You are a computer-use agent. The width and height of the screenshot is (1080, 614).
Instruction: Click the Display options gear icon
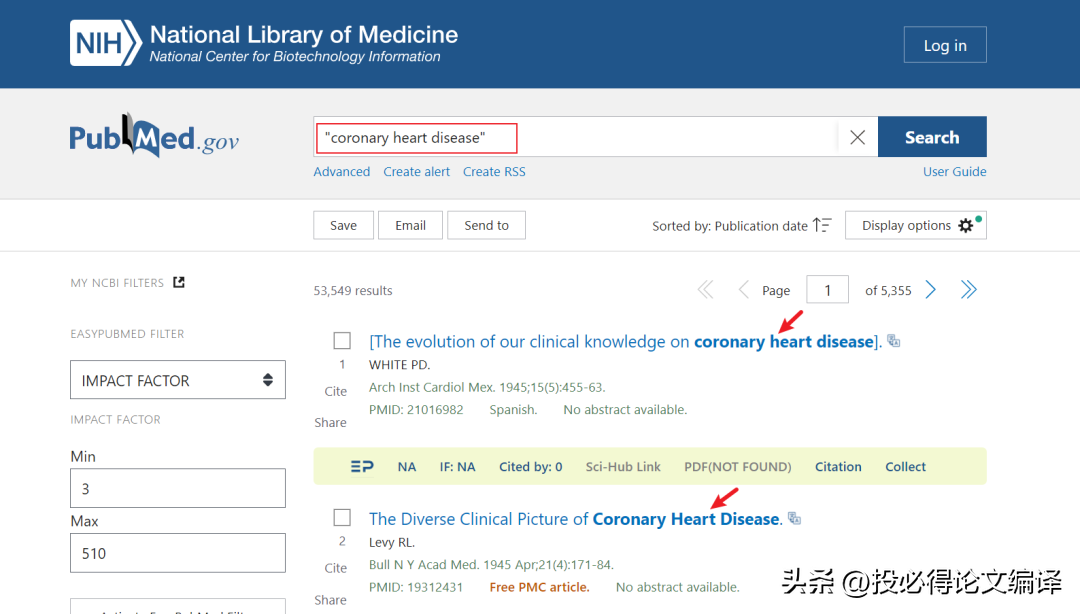(966, 225)
